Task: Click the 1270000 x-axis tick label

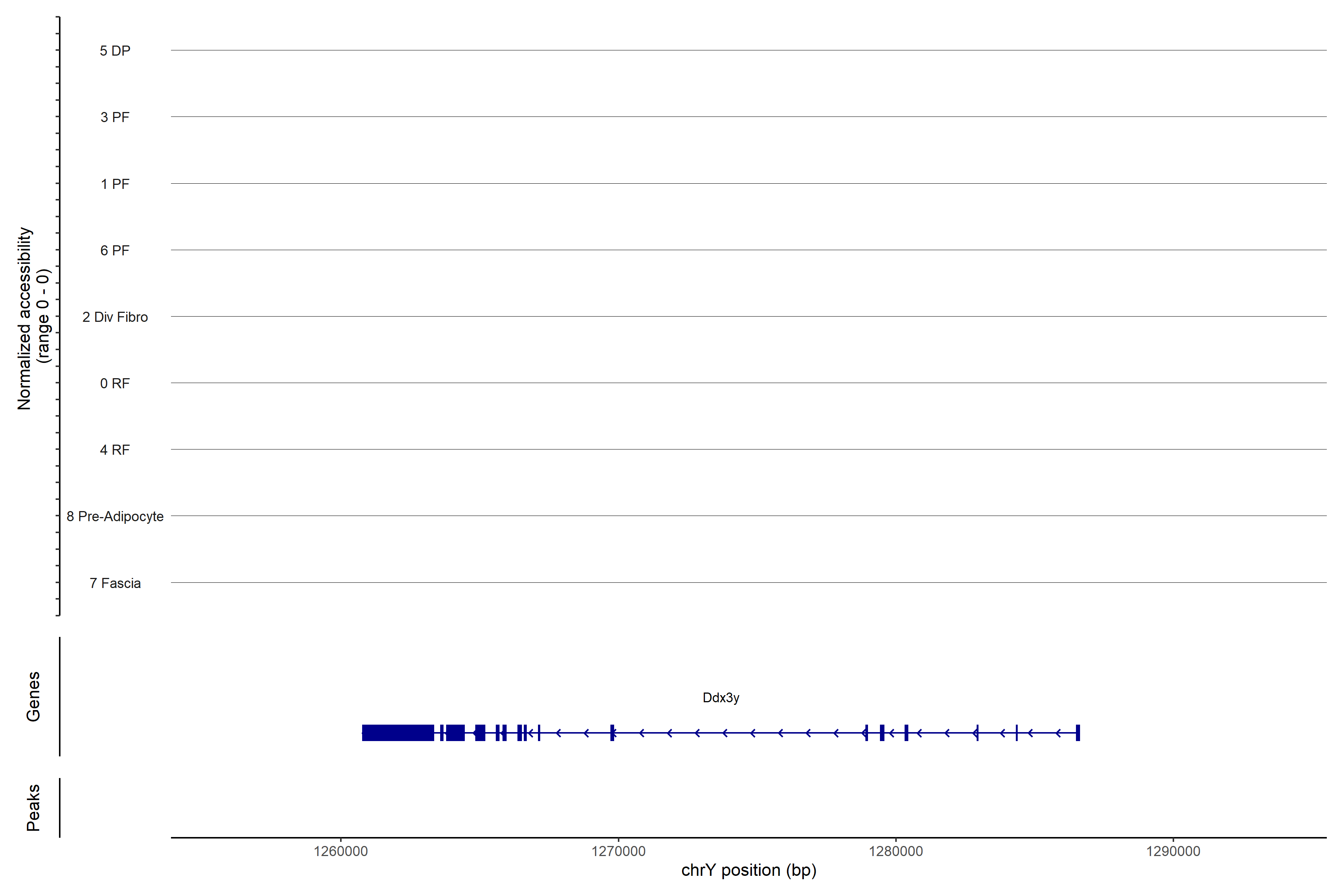Action: pos(618,852)
